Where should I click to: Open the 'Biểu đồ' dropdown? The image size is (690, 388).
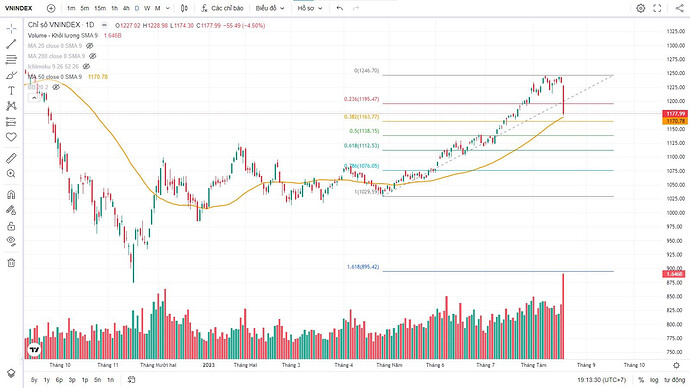pyautogui.click(x=270, y=8)
